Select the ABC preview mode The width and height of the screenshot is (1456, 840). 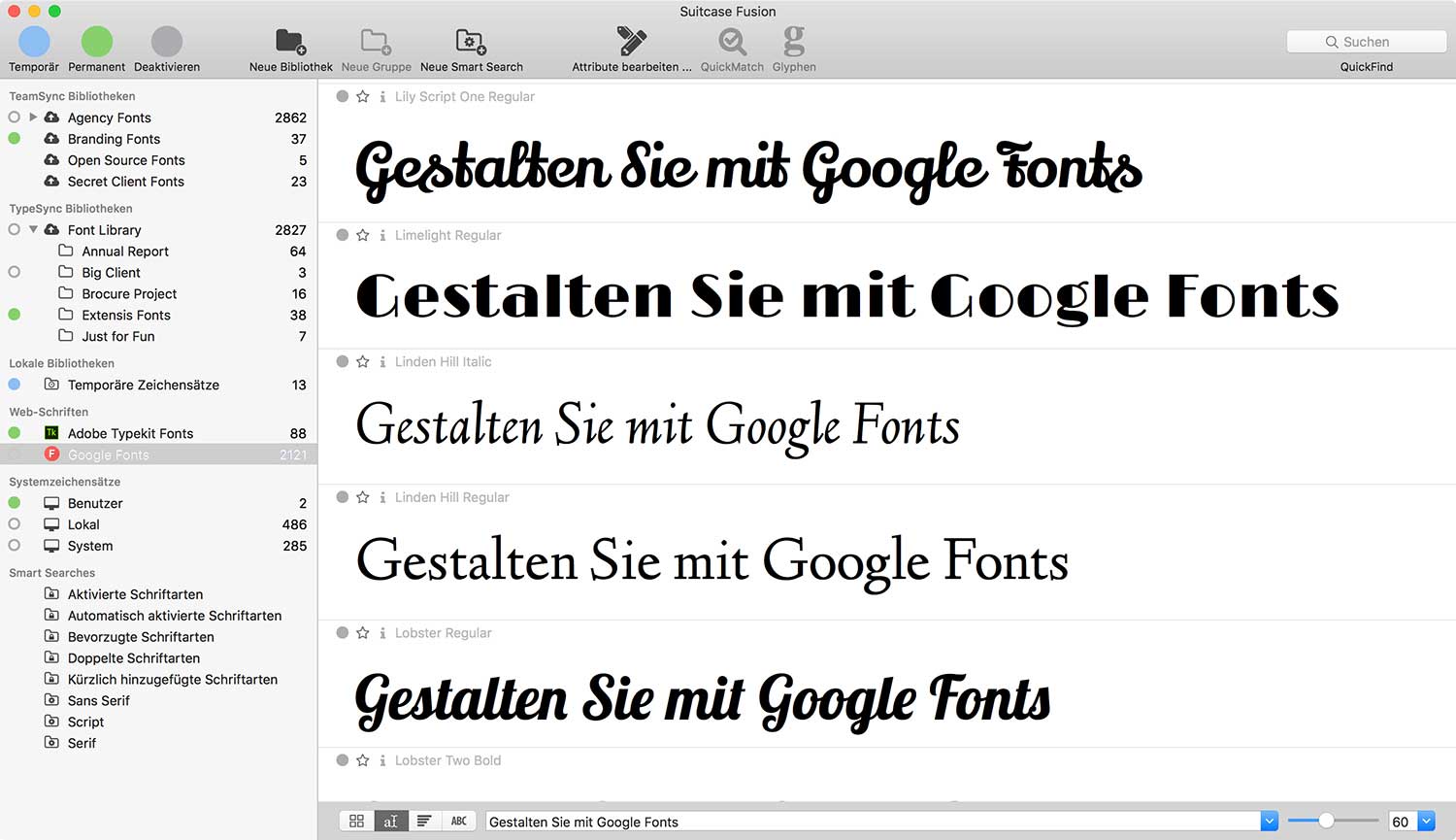point(459,822)
